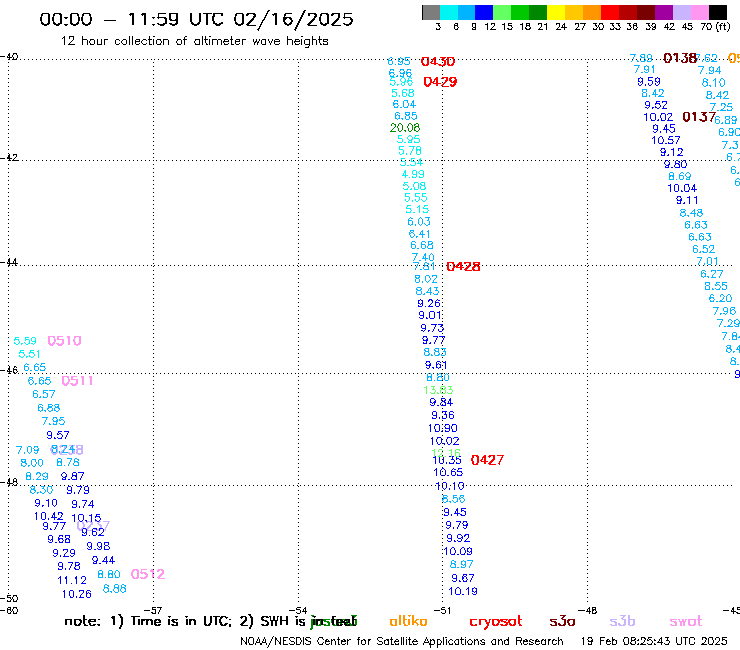Select the pink swot time label 0510

(65, 341)
